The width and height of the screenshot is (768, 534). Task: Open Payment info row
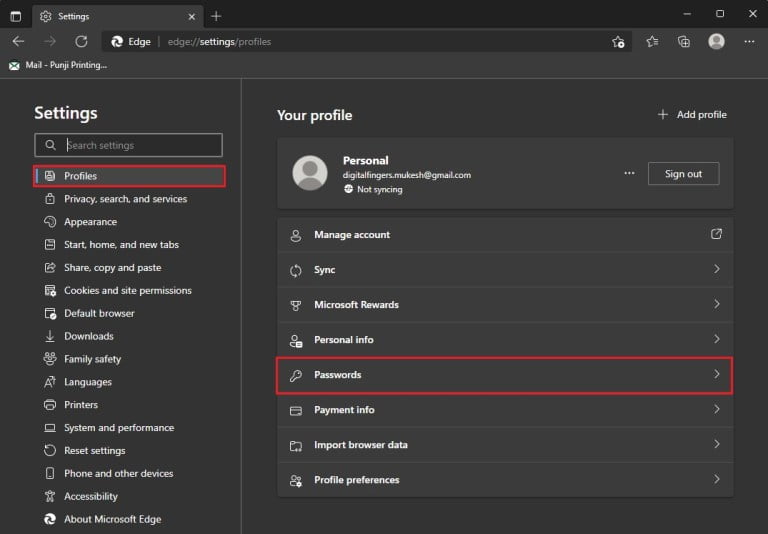click(x=505, y=410)
